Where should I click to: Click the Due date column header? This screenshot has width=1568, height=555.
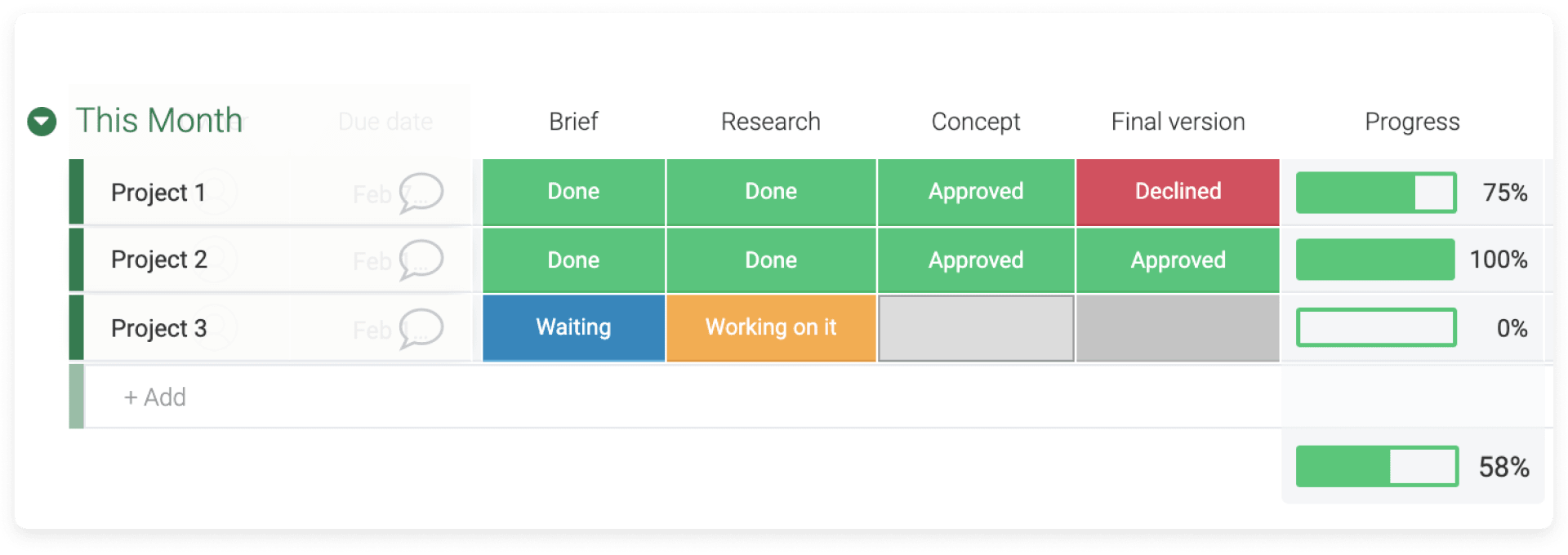[x=384, y=121]
